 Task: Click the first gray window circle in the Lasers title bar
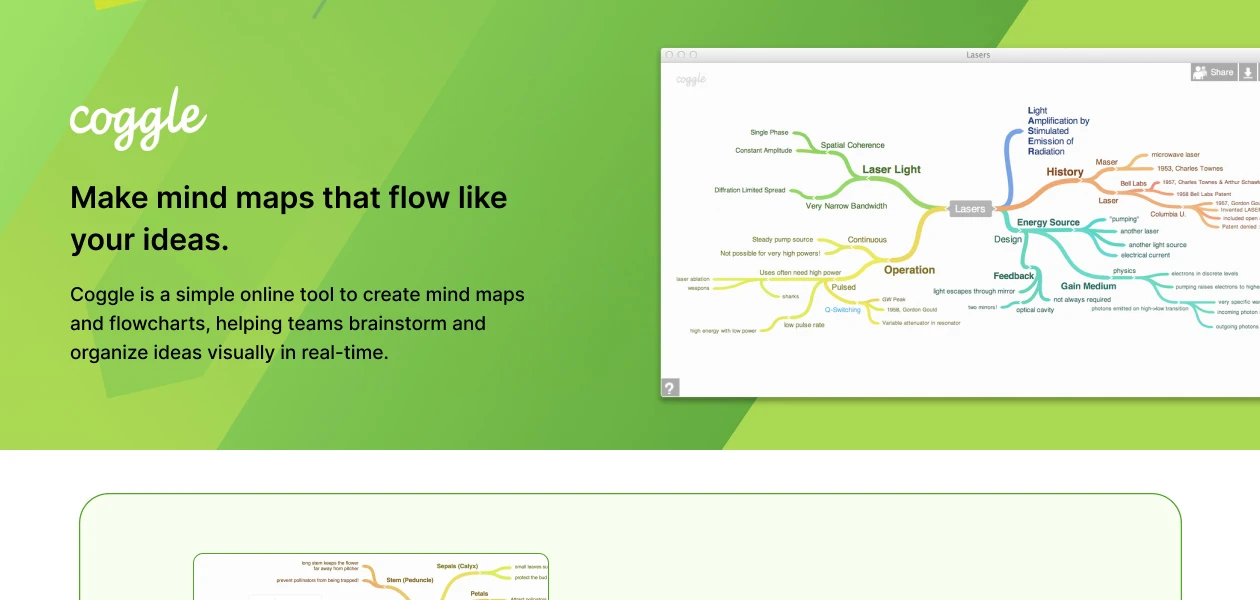click(x=669, y=55)
